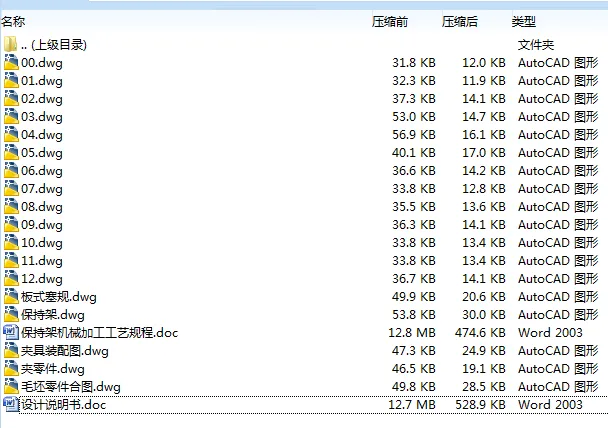Click the 12.8 MB original size value
The width and height of the screenshot is (608, 428).
tap(412, 333)
